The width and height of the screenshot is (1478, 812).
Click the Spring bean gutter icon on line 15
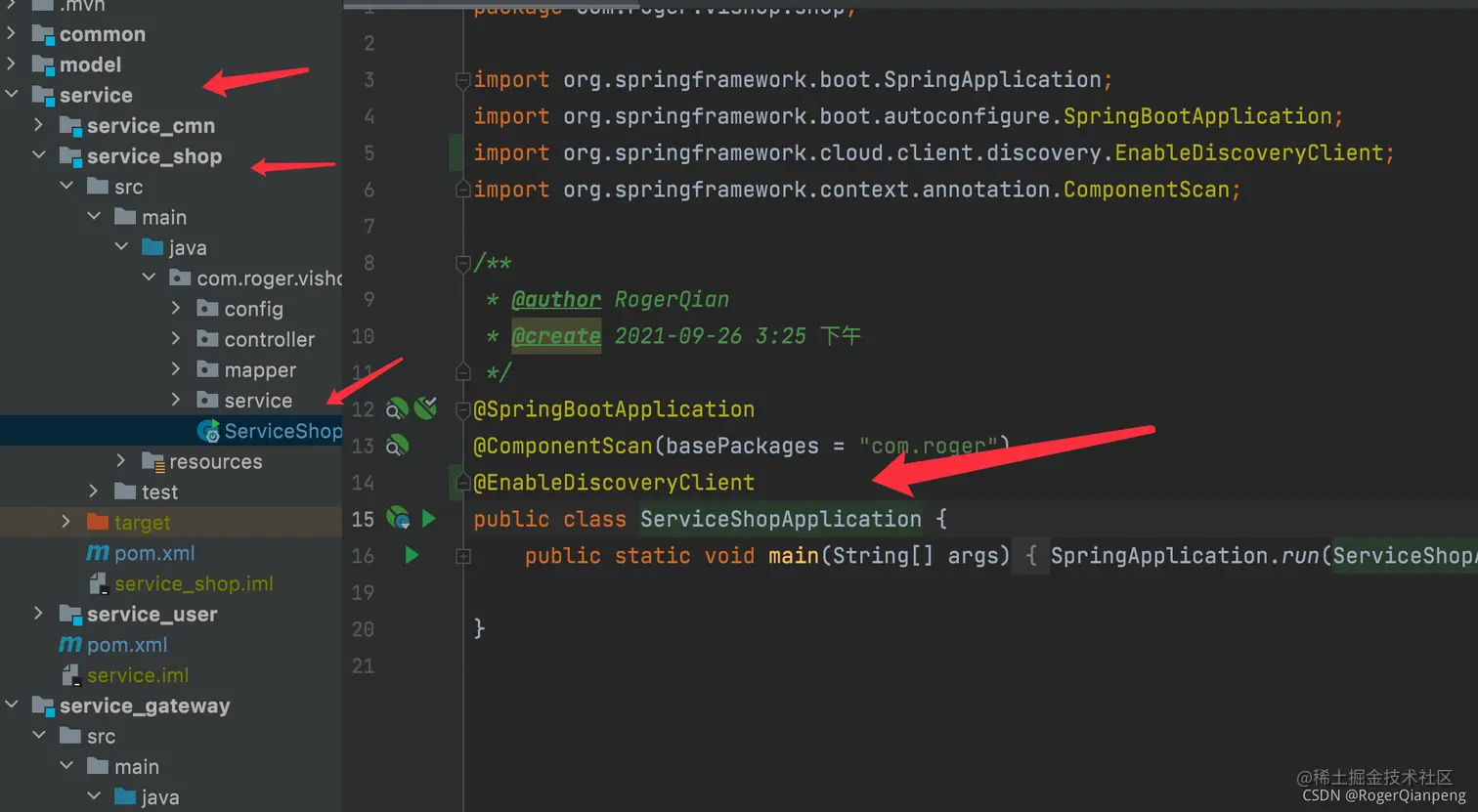click(x=397, y=519)
